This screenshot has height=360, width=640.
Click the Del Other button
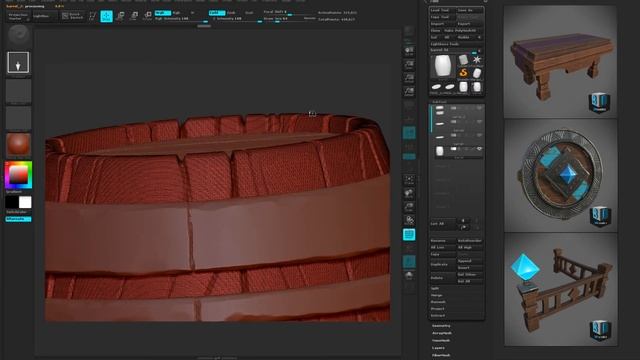point(470,275)
